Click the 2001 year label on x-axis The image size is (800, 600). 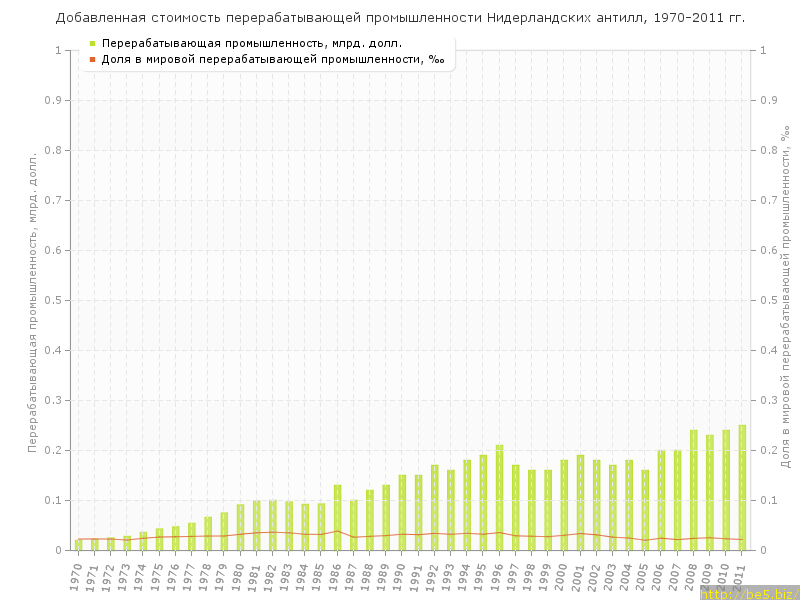pos(578,578)
